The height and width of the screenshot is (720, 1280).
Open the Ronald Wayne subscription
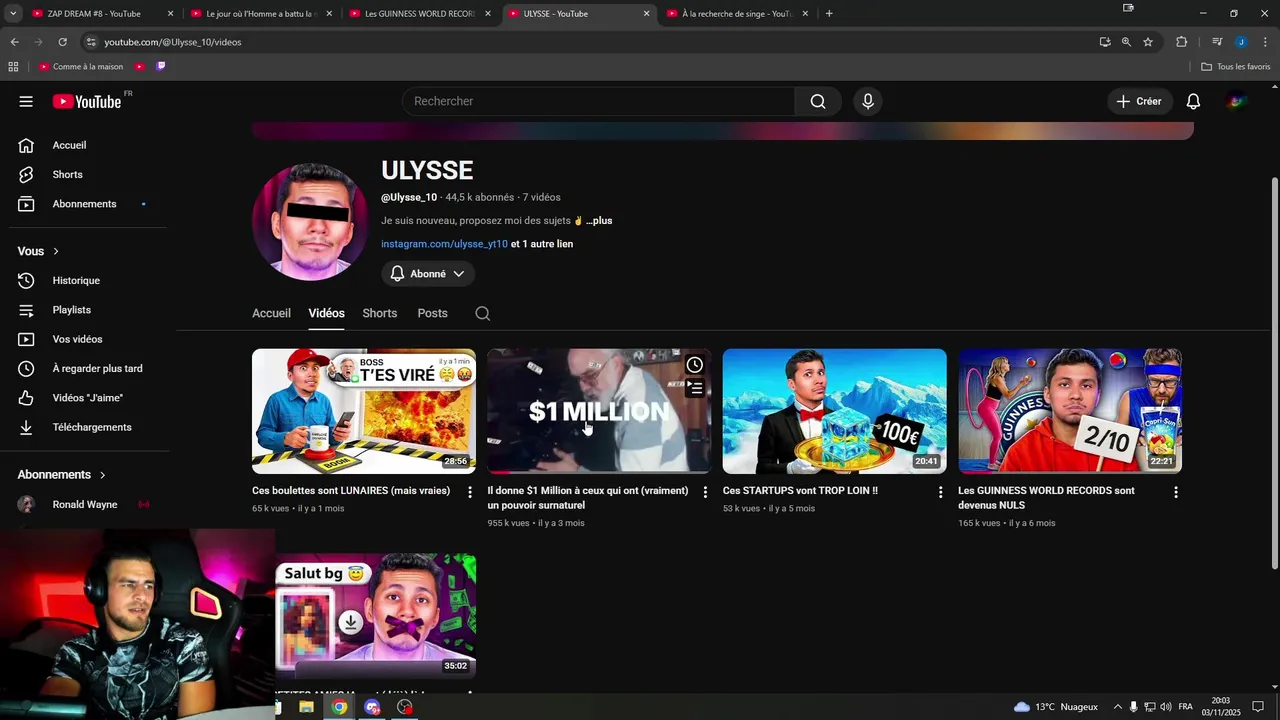[x=85, y=505]
